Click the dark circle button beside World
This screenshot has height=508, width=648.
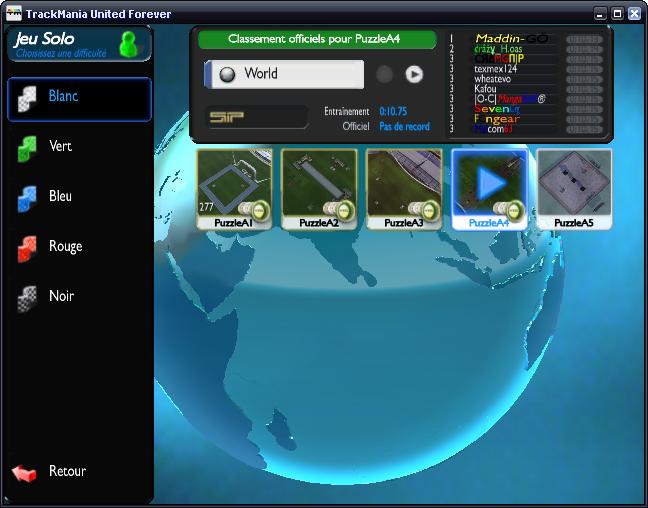point(385,74)
